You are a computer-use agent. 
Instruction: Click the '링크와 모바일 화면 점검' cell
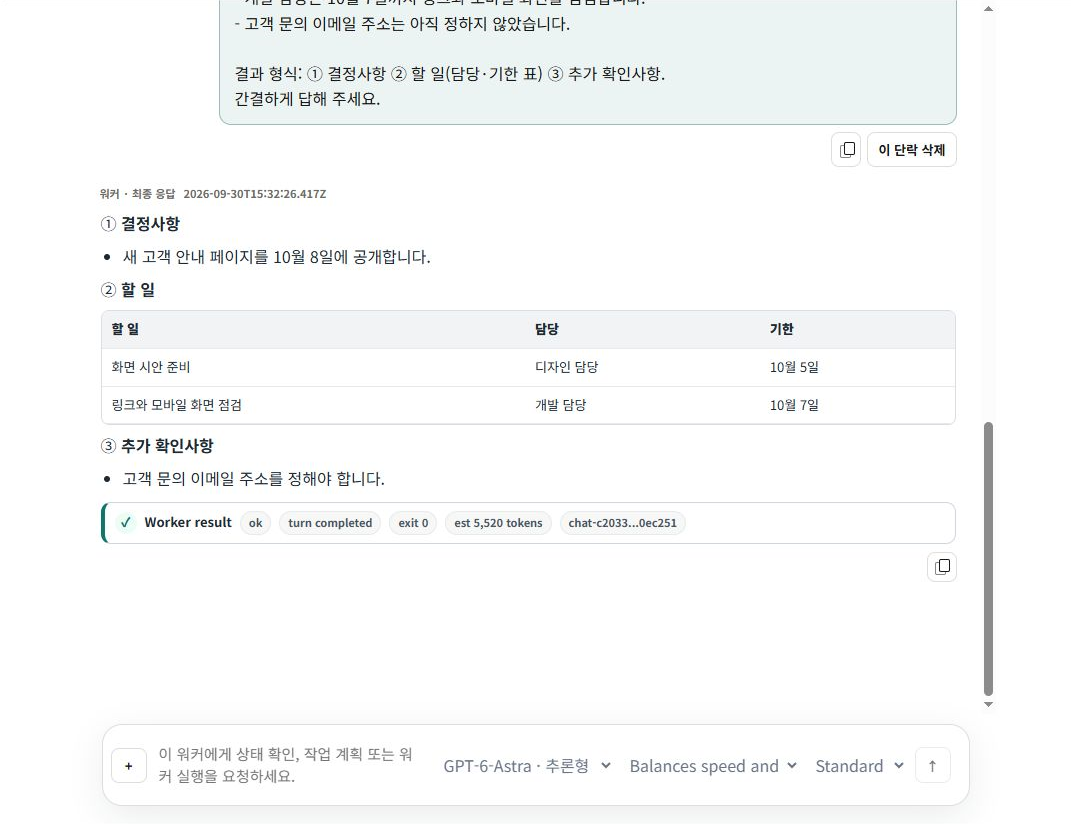176,405
